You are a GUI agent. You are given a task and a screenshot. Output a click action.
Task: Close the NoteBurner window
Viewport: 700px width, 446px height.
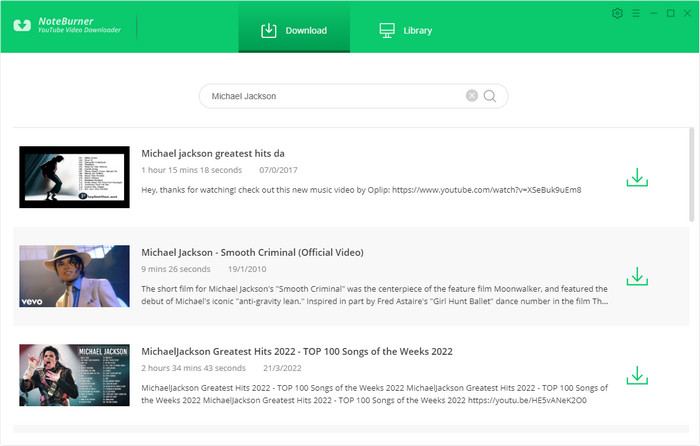tap(688, 13)
